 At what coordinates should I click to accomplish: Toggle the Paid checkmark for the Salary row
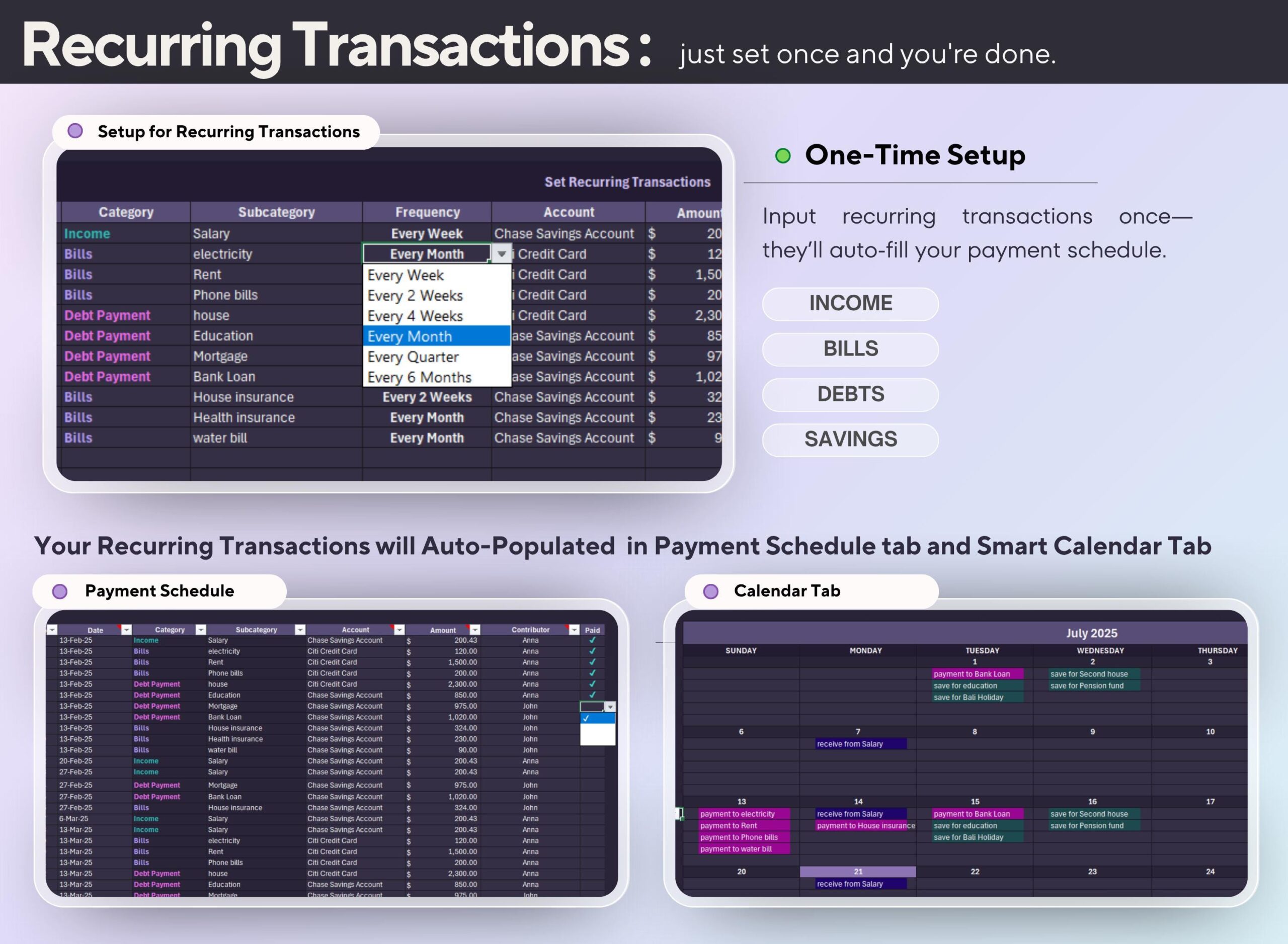click(592, 640)
